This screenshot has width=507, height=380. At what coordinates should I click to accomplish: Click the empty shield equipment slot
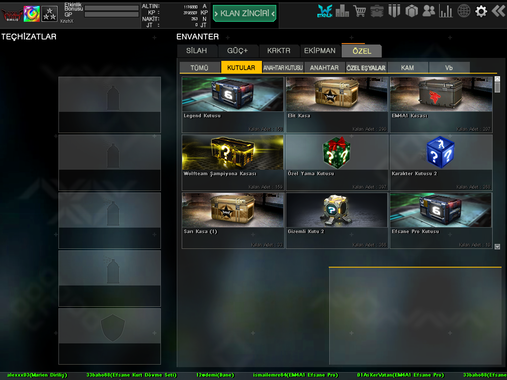coord(109,336)
